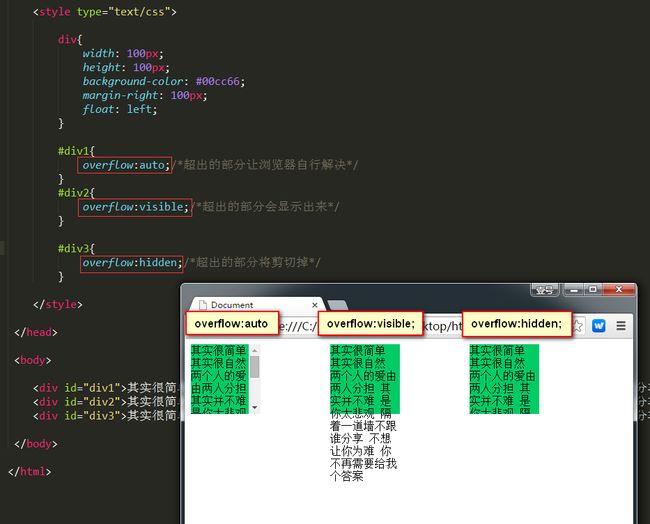Screen dimensions: 650x524
Task: Click the comment after overflow:hidden
Action: coord(252,262)
